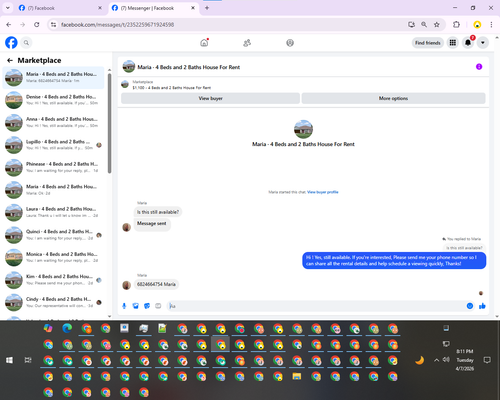500x400 pixels.
Task: Open the Chrome profile avatar
Action: [477, 24]
